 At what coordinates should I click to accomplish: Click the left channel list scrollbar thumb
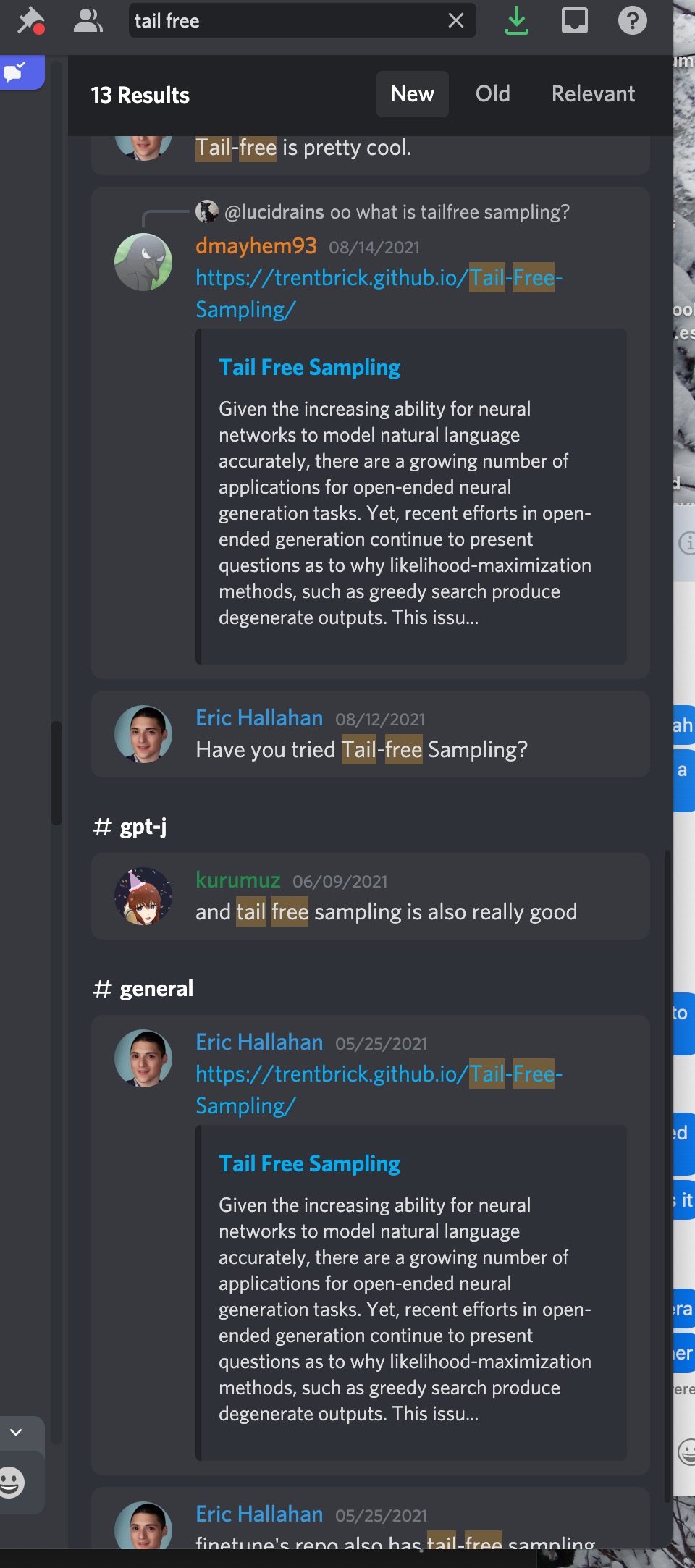pos(56,772)
